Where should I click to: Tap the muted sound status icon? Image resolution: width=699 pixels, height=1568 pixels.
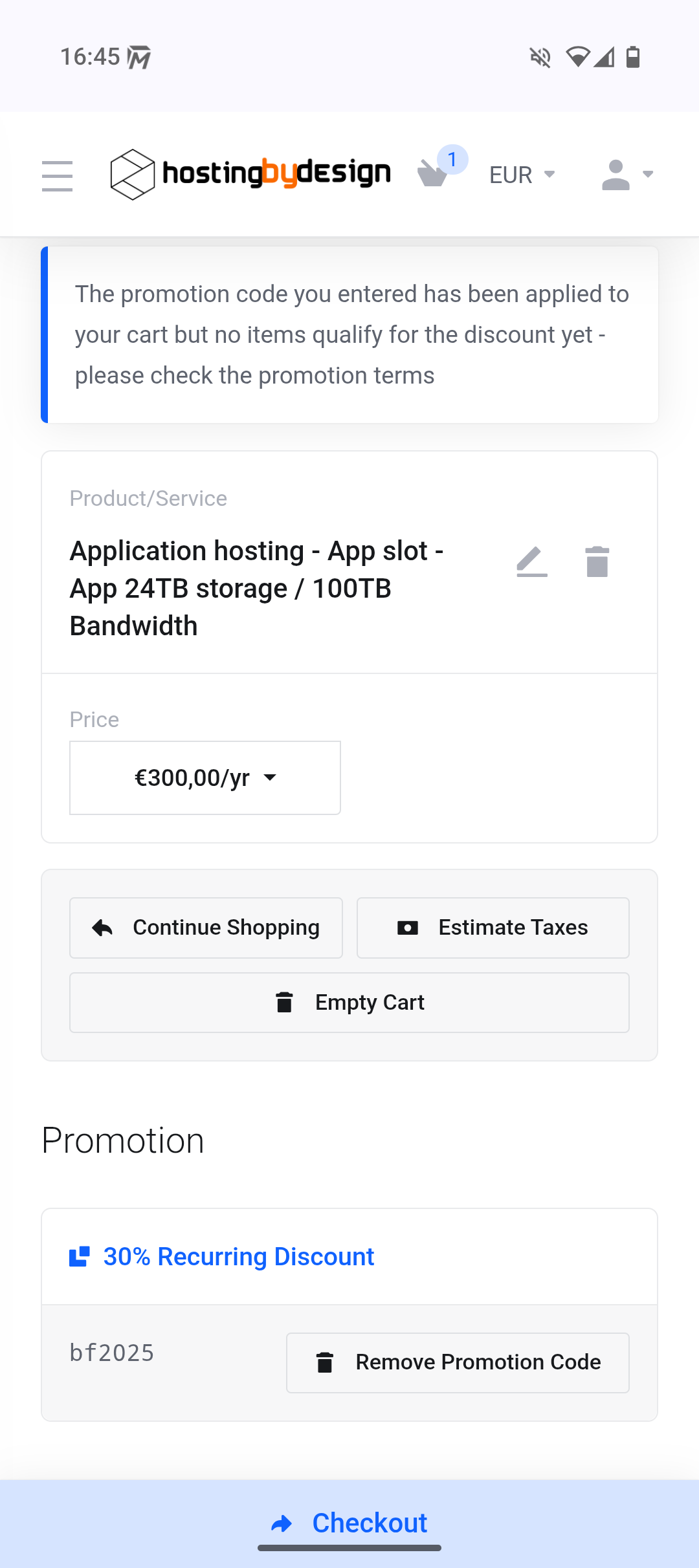point(540,58)
